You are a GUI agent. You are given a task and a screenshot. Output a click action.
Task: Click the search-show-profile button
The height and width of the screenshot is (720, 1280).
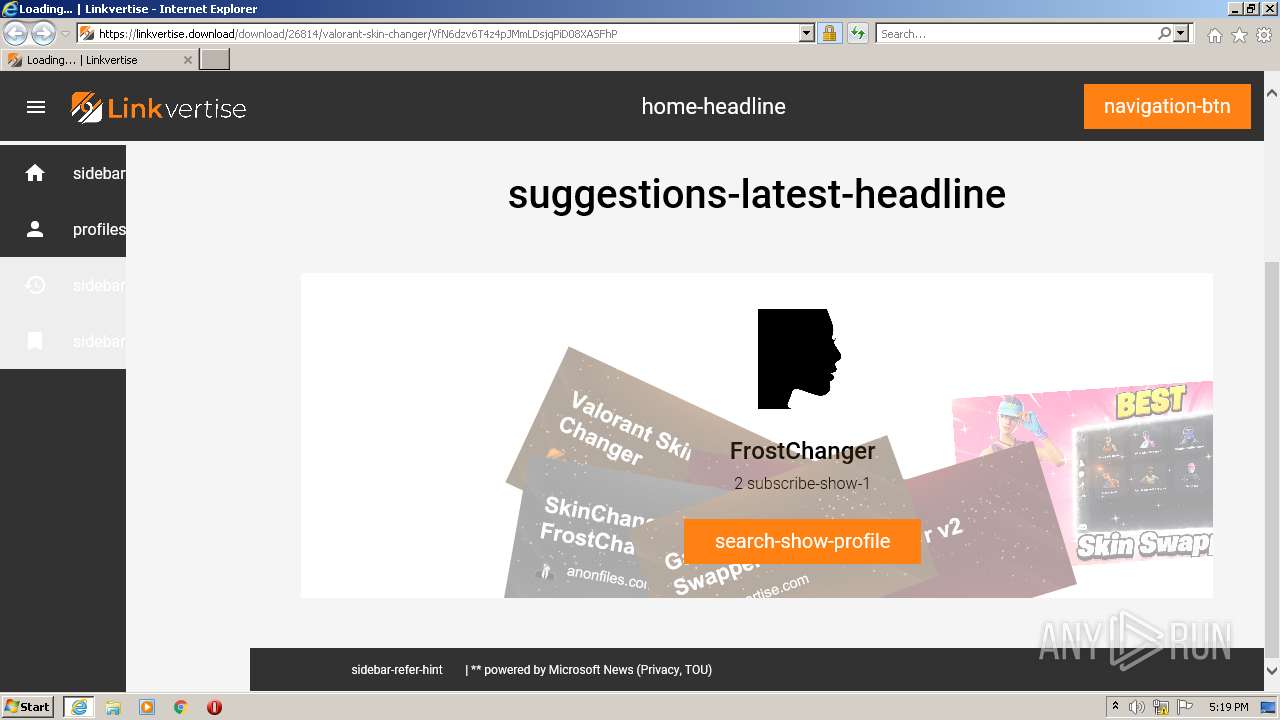pos(802,541)
